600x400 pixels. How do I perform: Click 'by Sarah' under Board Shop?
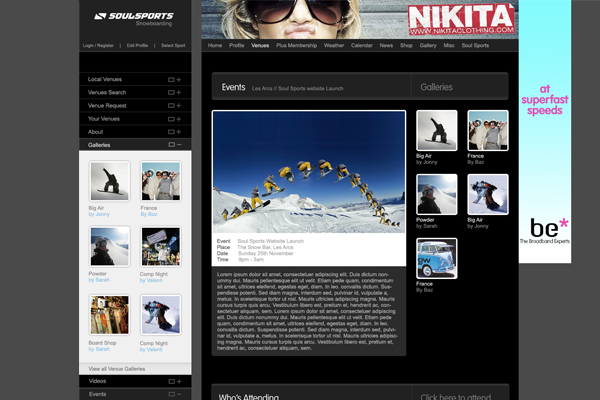pyautogui.click(x=99, y=349)
